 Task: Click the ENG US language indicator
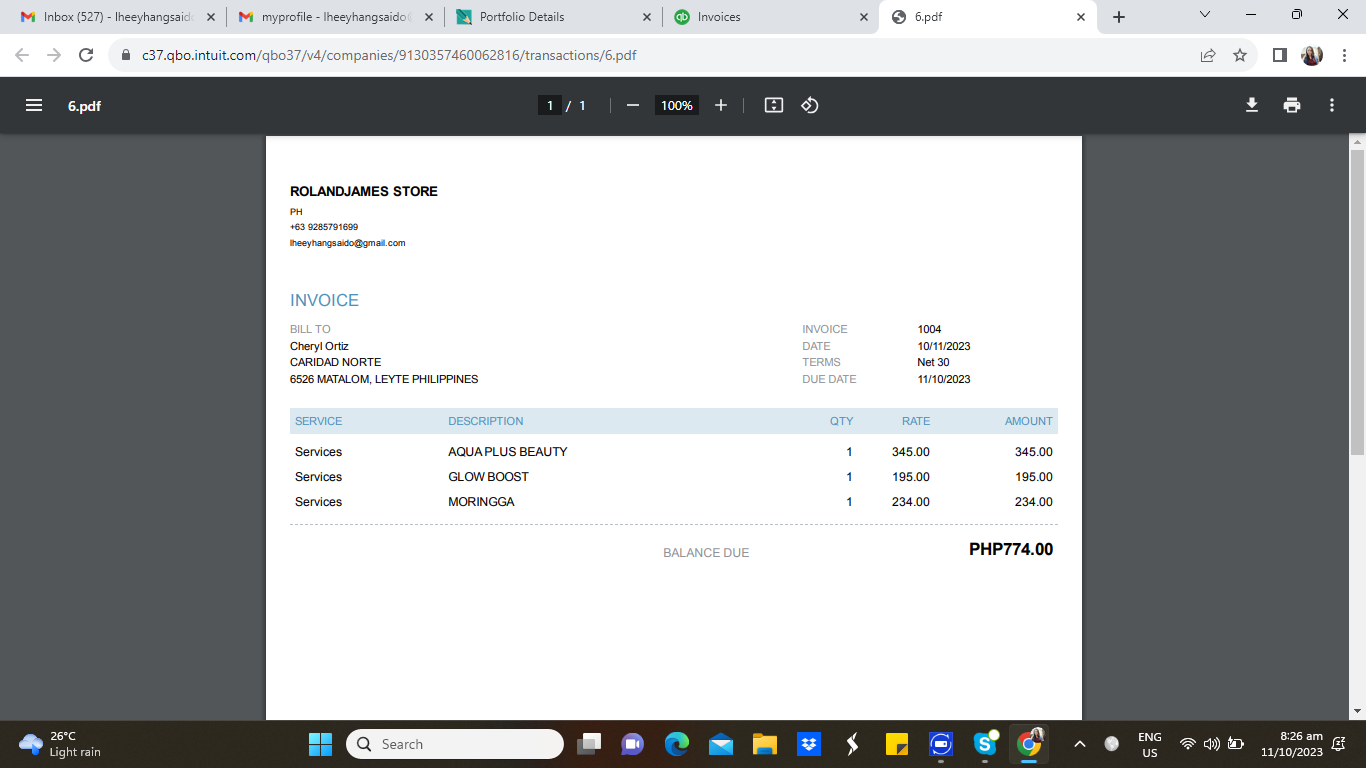pyautogui.click(x=1150, y=744)
